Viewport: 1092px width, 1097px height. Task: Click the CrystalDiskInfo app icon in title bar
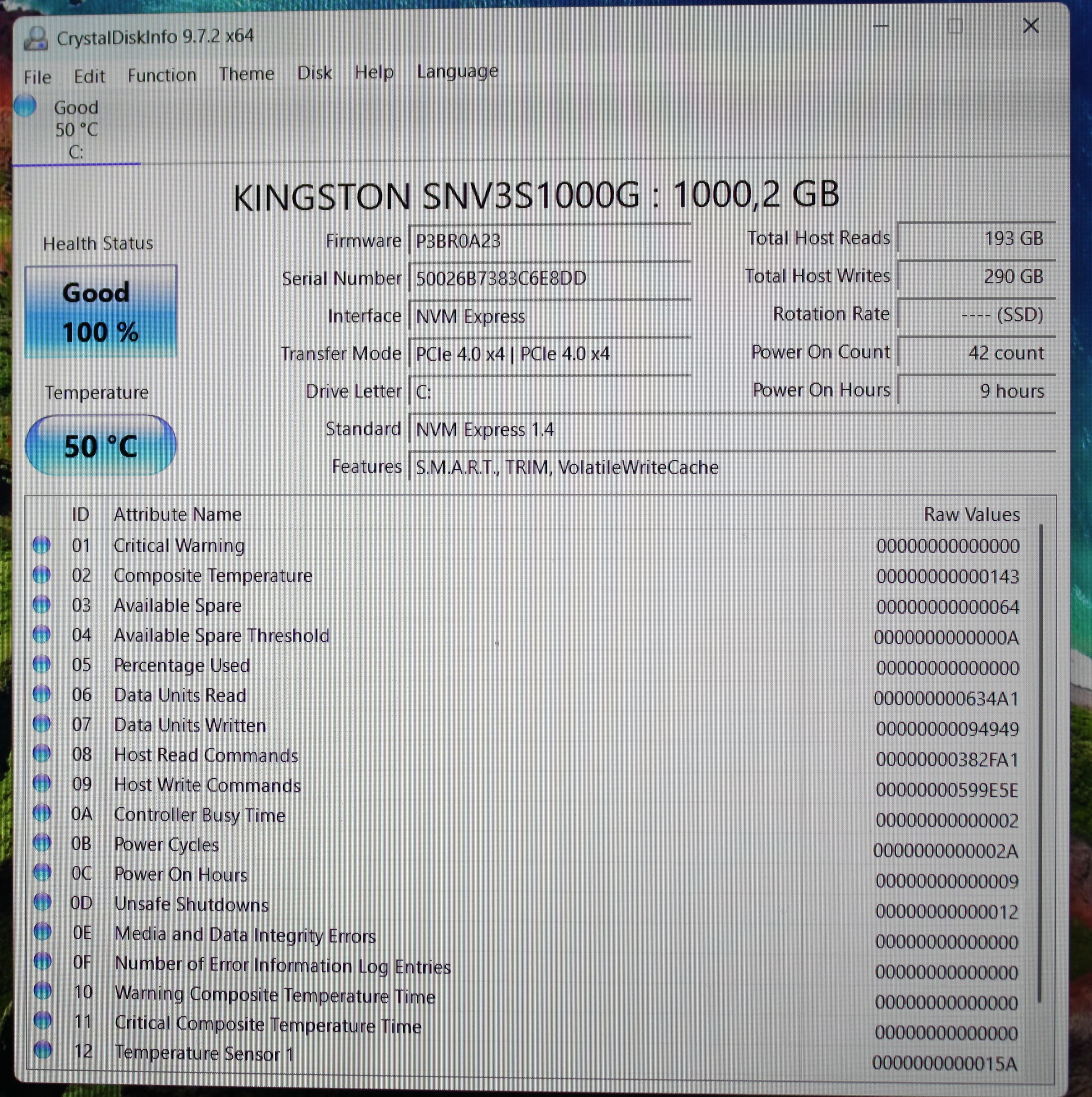[36, 38]
